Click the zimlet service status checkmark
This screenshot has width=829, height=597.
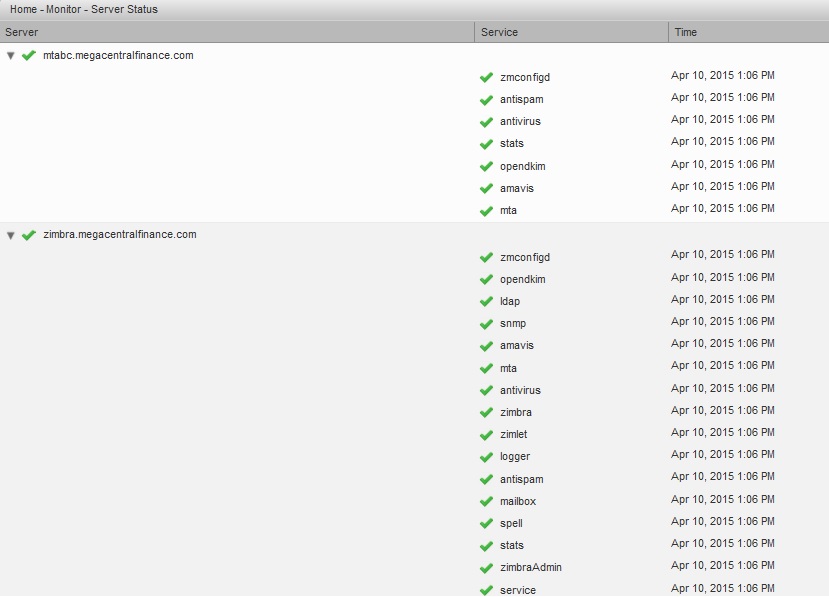pyautogui.click(x=486, y=435)
